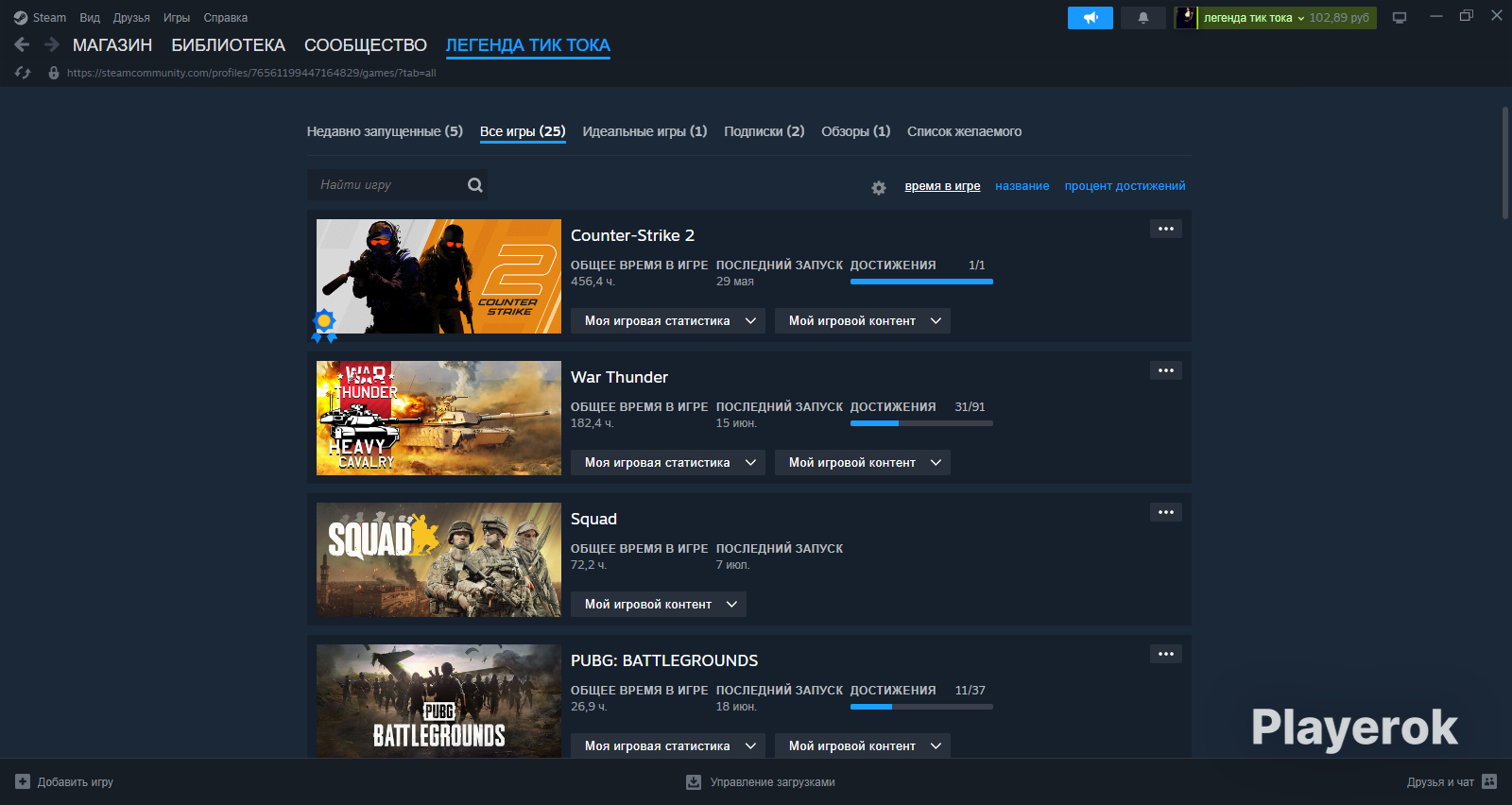The height and width of the screenshot is (805, 1512).
Task: Open the Squad title link
Action: (x=593, y=519)
